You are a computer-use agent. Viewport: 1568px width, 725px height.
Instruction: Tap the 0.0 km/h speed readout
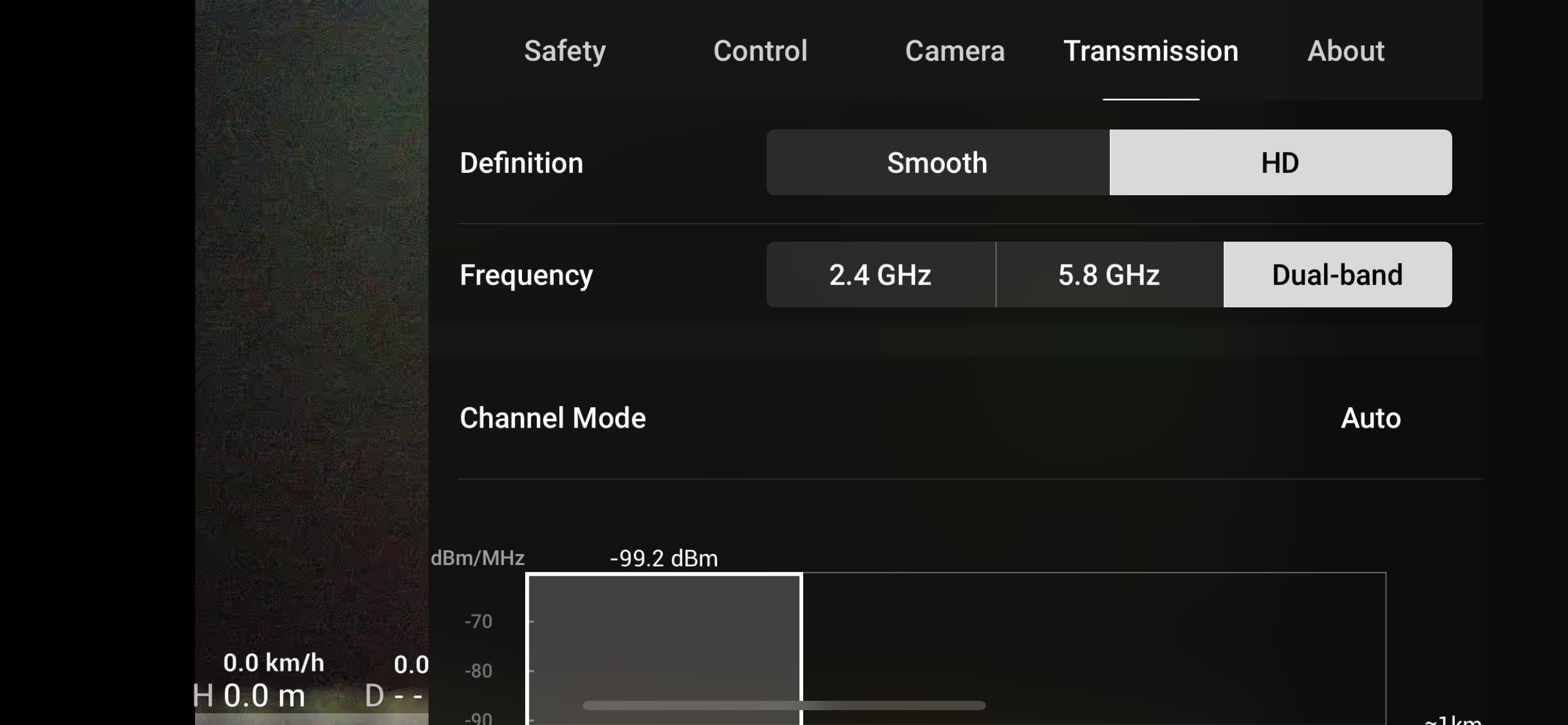click(273, 663)
